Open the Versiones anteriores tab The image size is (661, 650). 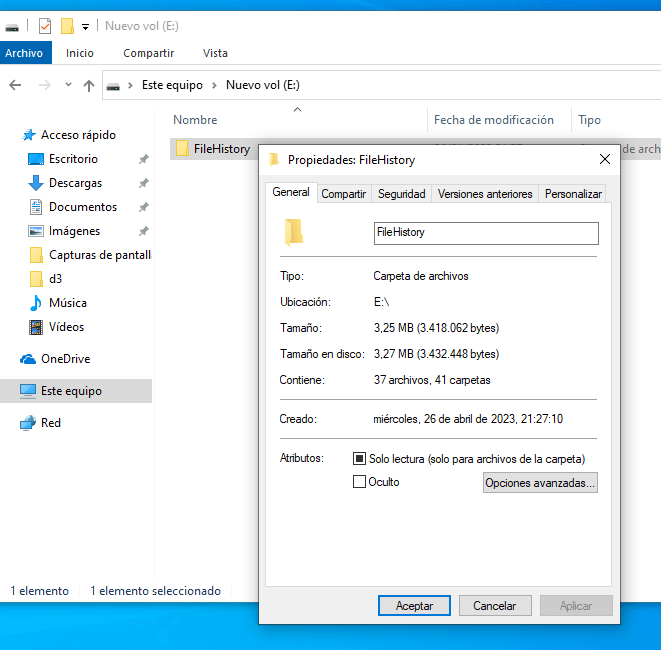click(x=485, y=194)
